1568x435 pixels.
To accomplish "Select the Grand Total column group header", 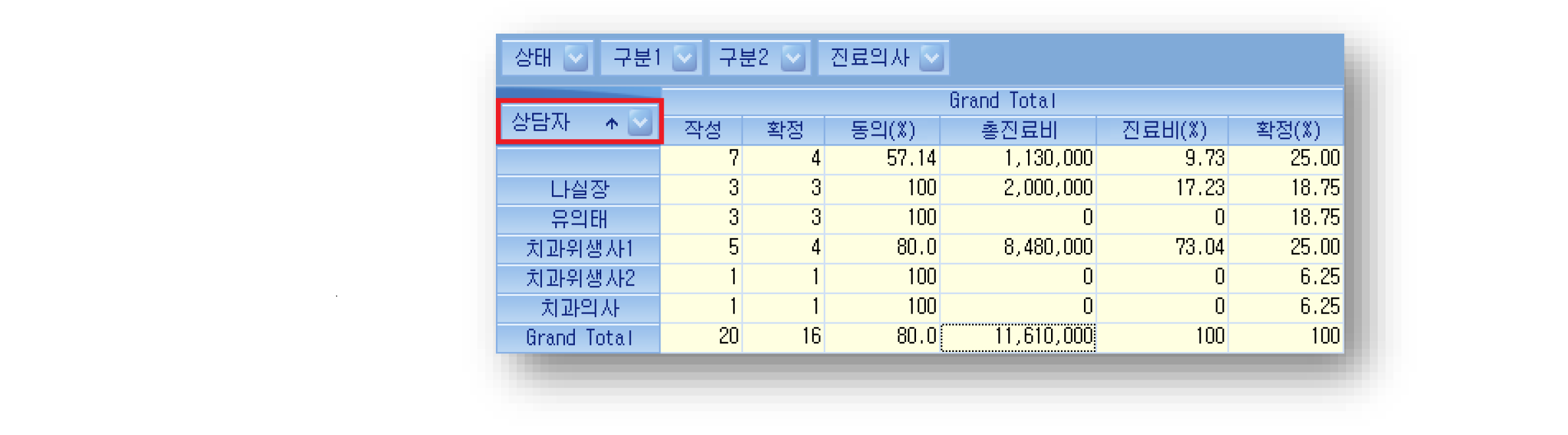I will (x=1002, y=101).
